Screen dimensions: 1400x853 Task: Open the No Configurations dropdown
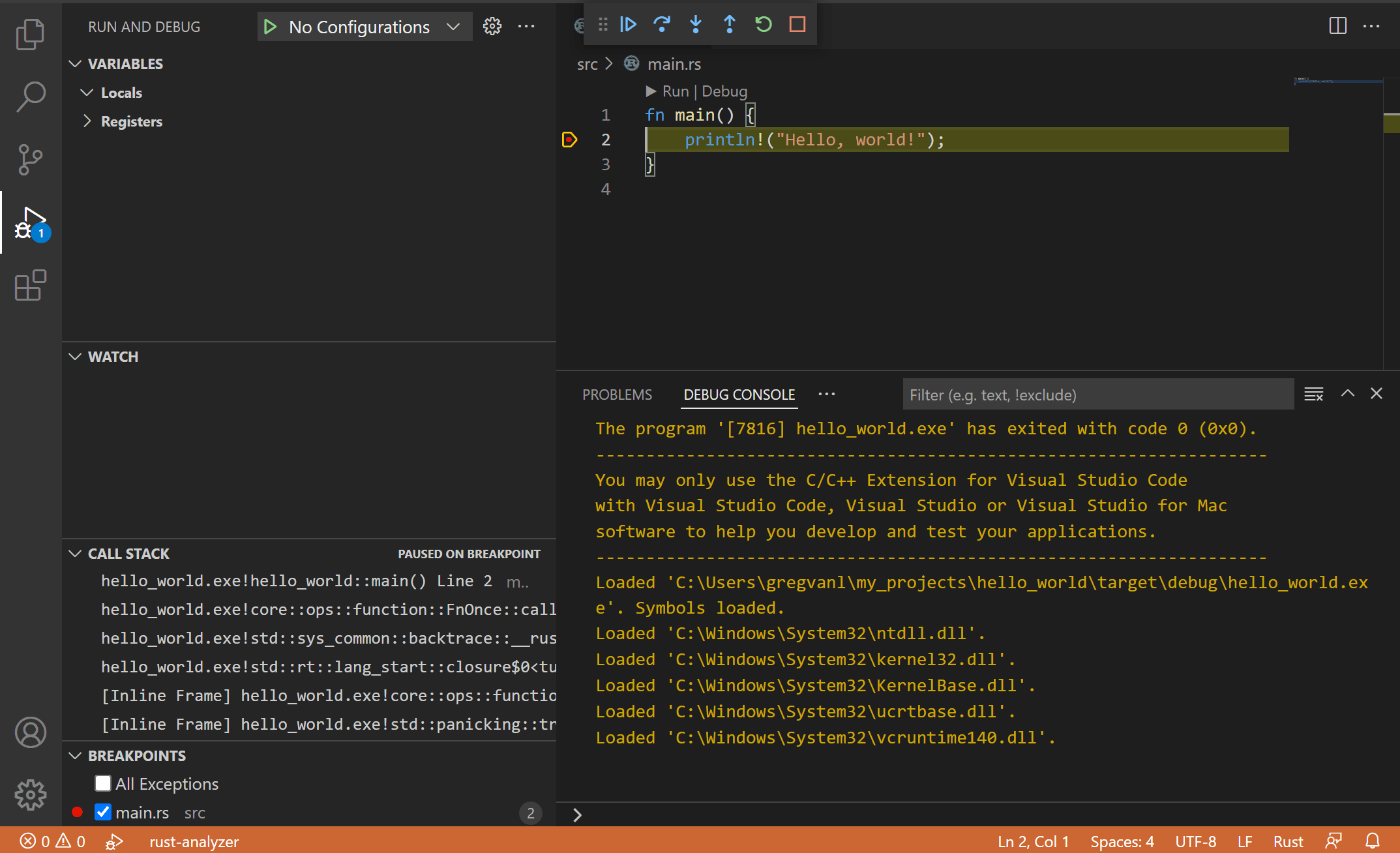(x=363, y=27)
